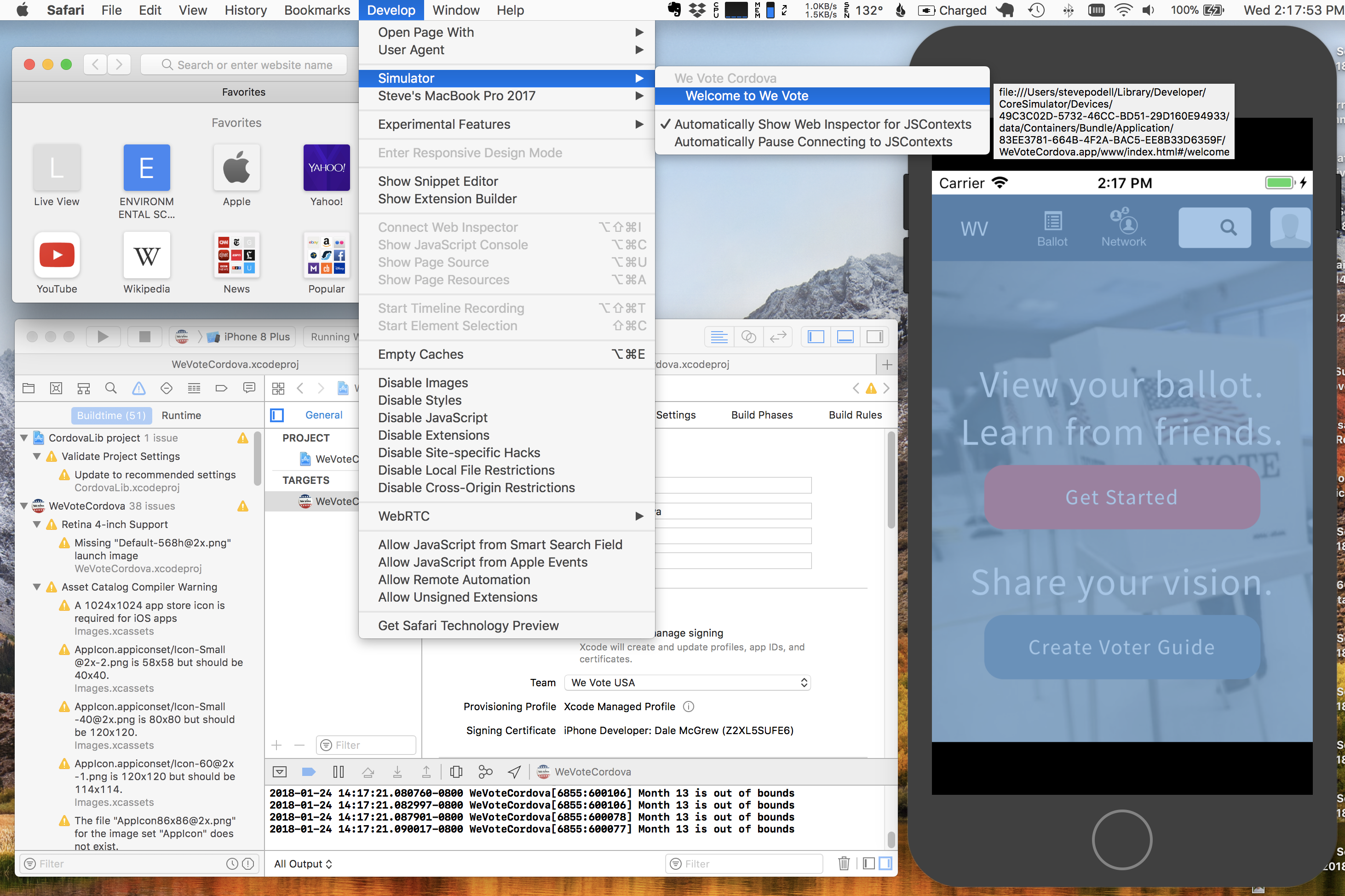The width and height of the screenshot is (1345, 896).
Task: Click the debug Pause/Continue icon
Action: (338, 772)
